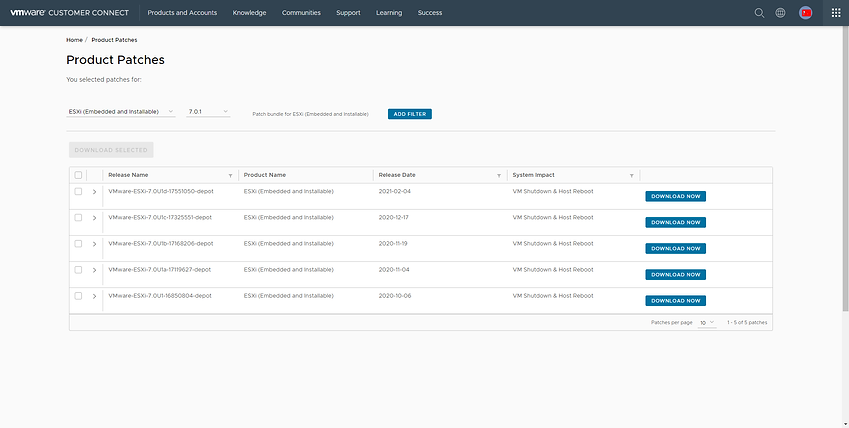The width and height of the screenshot is (849, 428).
Task: Expand details for 7.0U1-16850804 row
Action: pos(94,296)
